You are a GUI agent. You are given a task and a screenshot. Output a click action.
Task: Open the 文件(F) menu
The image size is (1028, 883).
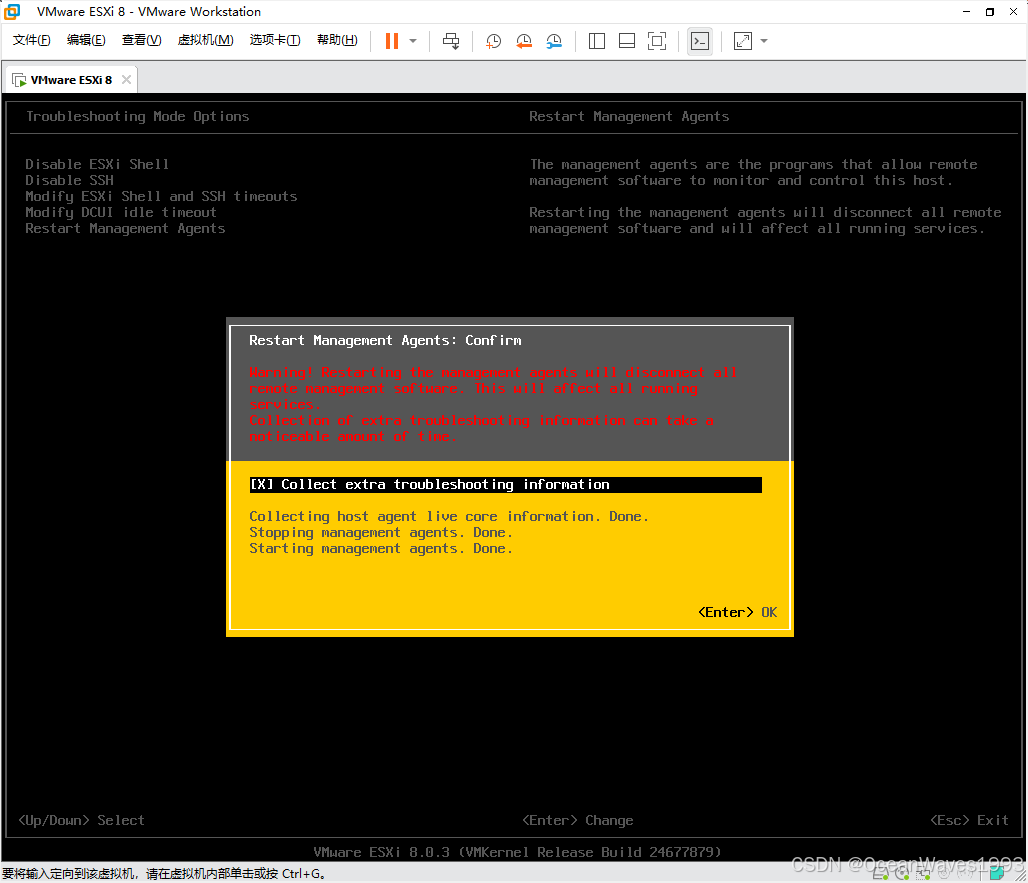point(31,40)
